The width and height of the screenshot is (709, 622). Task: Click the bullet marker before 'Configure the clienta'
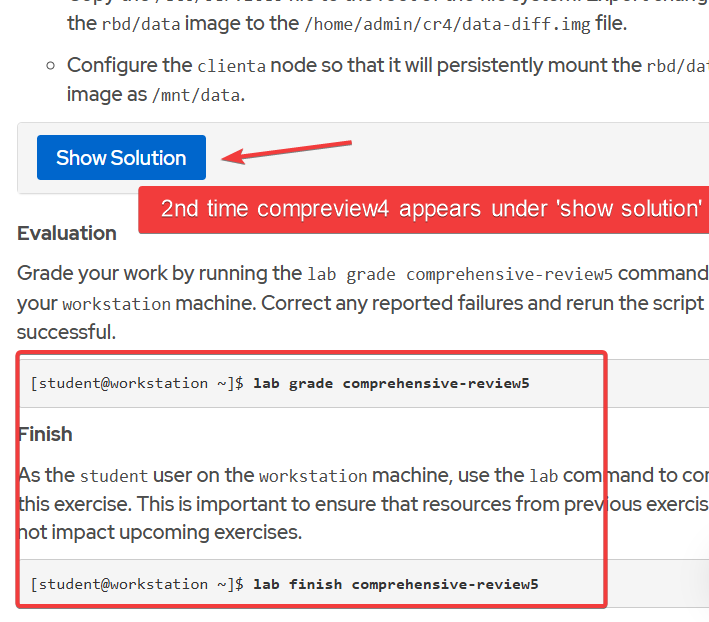click(50, 66)
